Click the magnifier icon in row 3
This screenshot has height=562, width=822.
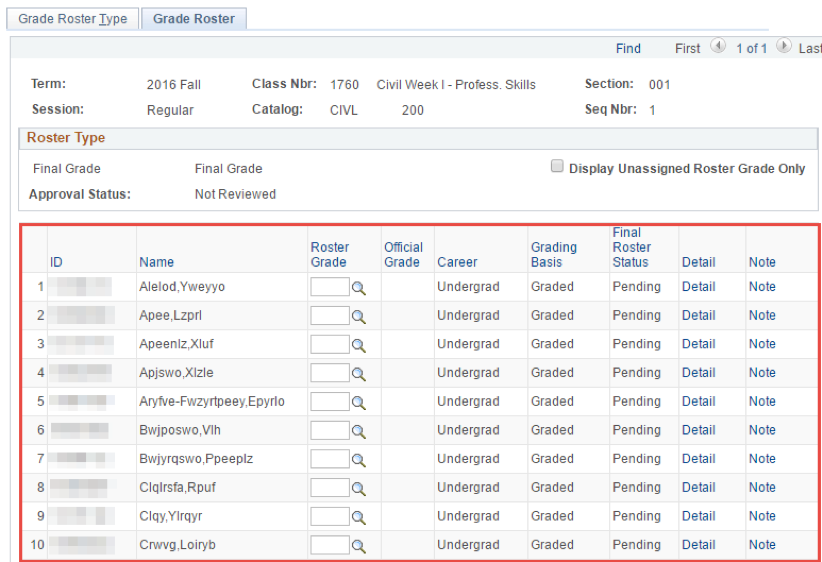click(359, 345)
